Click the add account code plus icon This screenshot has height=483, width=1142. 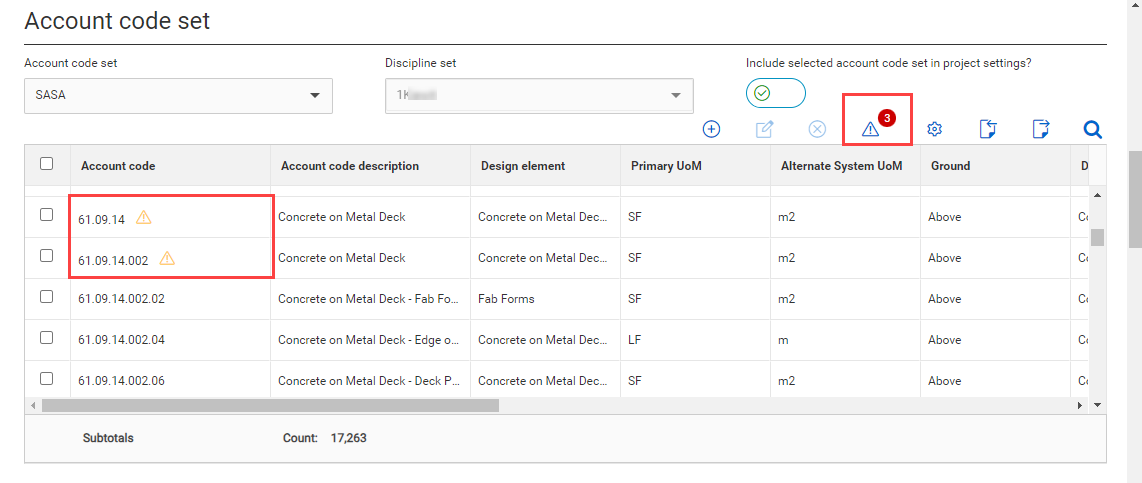pos(712,129)
